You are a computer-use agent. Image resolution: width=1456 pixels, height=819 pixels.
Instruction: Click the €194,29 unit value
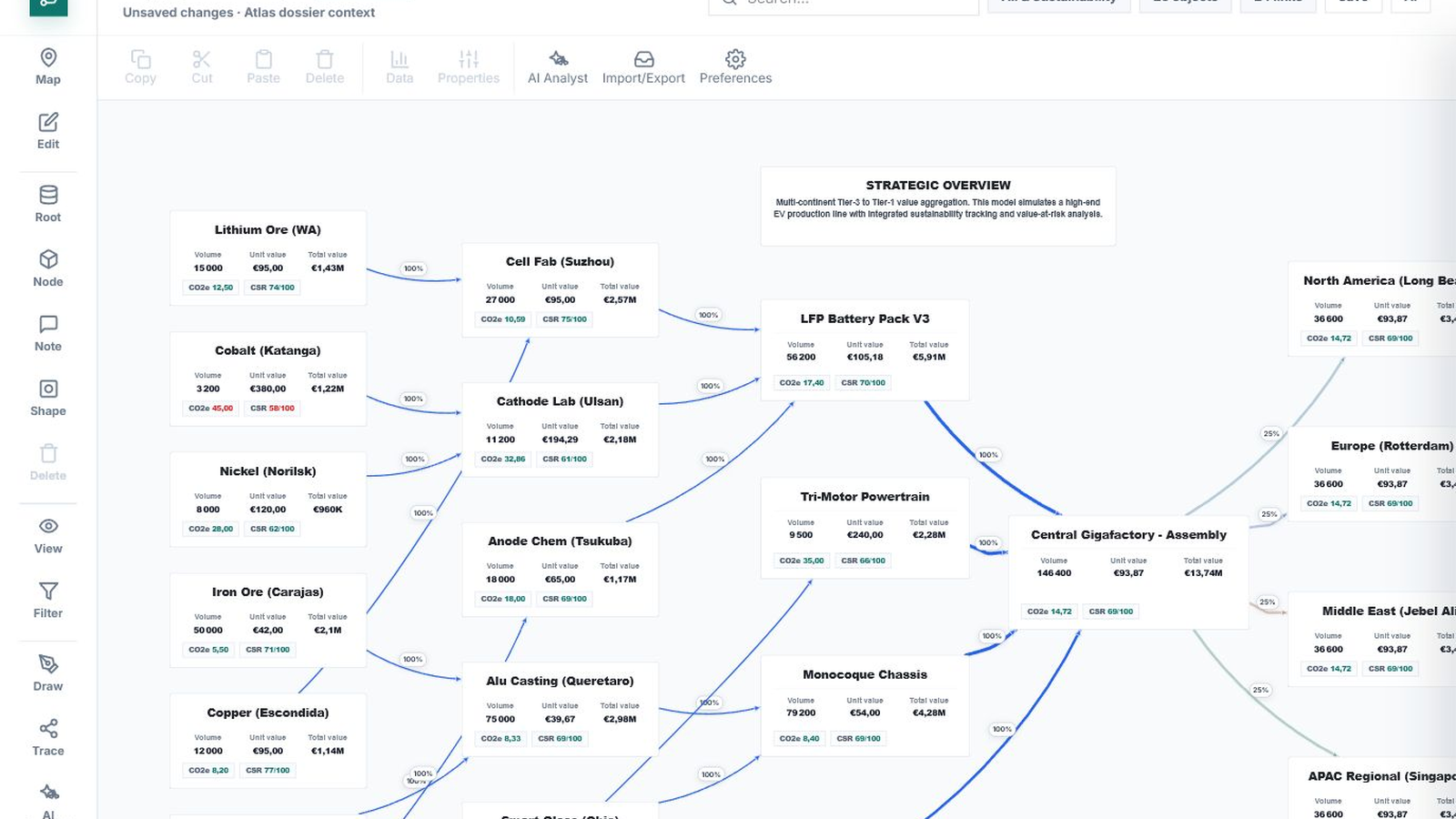(560, 440)
